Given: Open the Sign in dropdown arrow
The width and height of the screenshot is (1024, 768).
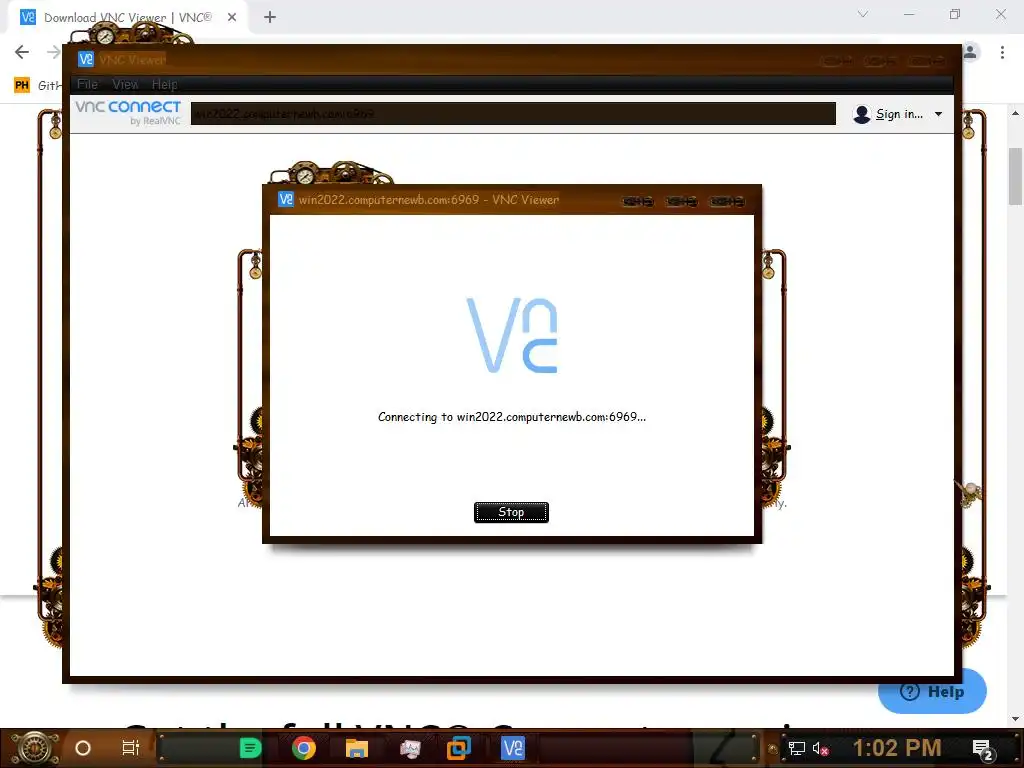Looking at the screenshot, I should pos(938,114).
